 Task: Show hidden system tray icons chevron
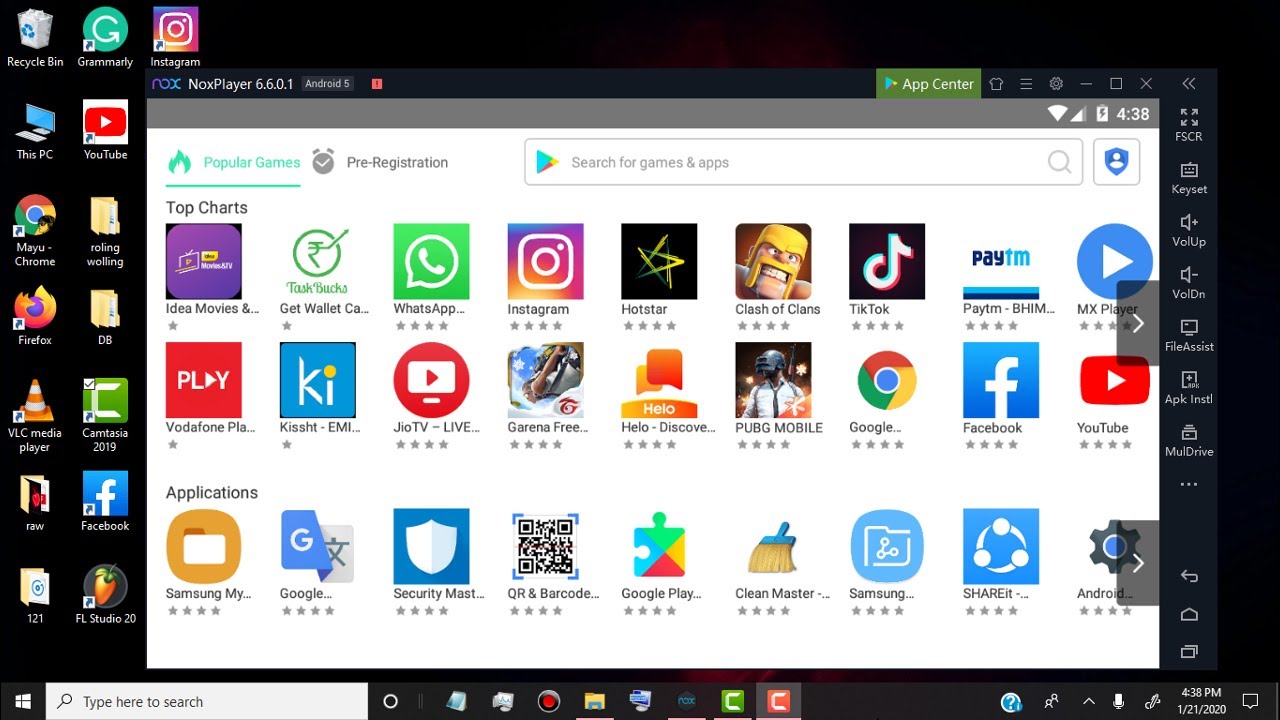pos(1089,701)
